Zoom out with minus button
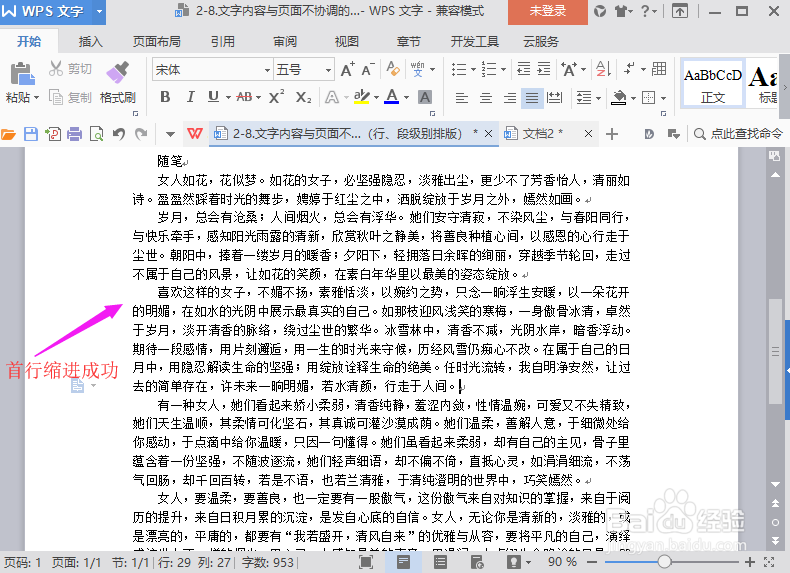790x573 pixels. [x=592, y=562]
